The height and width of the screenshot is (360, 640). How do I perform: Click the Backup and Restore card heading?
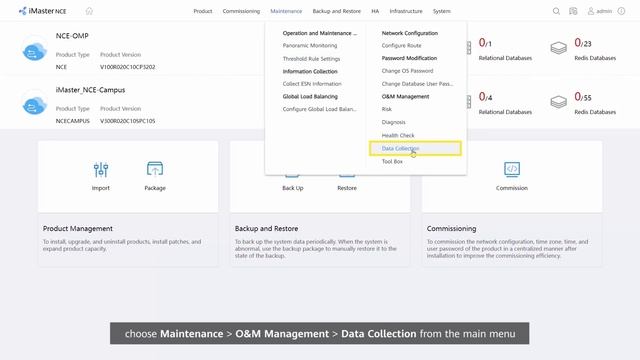click(x=266, y=229)
